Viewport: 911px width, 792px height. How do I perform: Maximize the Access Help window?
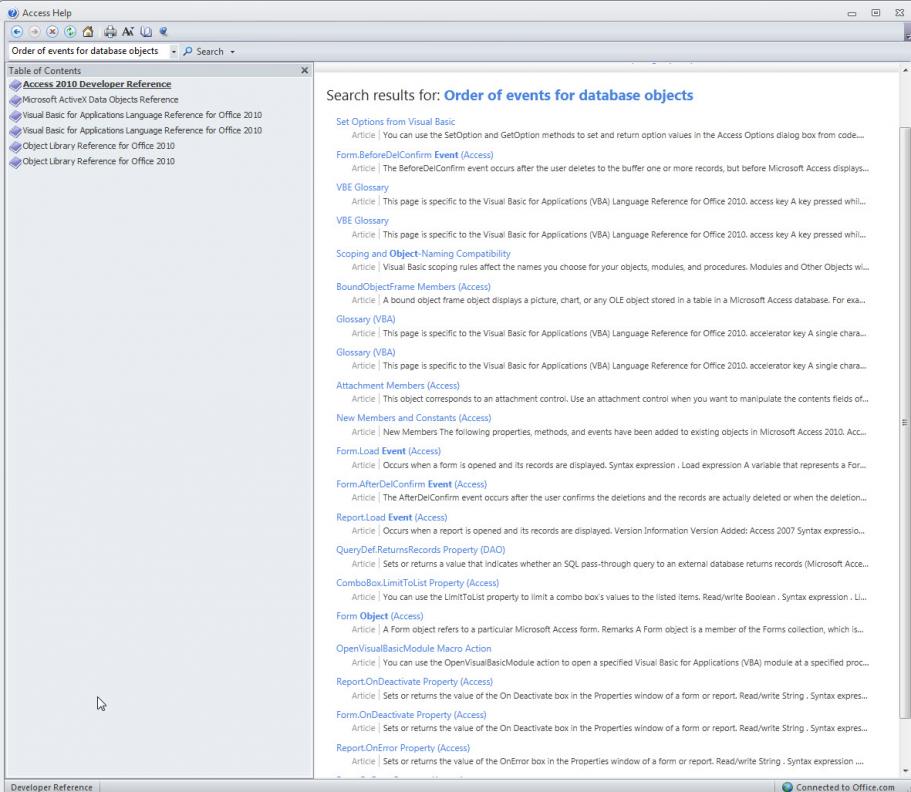tap(876, 13)
